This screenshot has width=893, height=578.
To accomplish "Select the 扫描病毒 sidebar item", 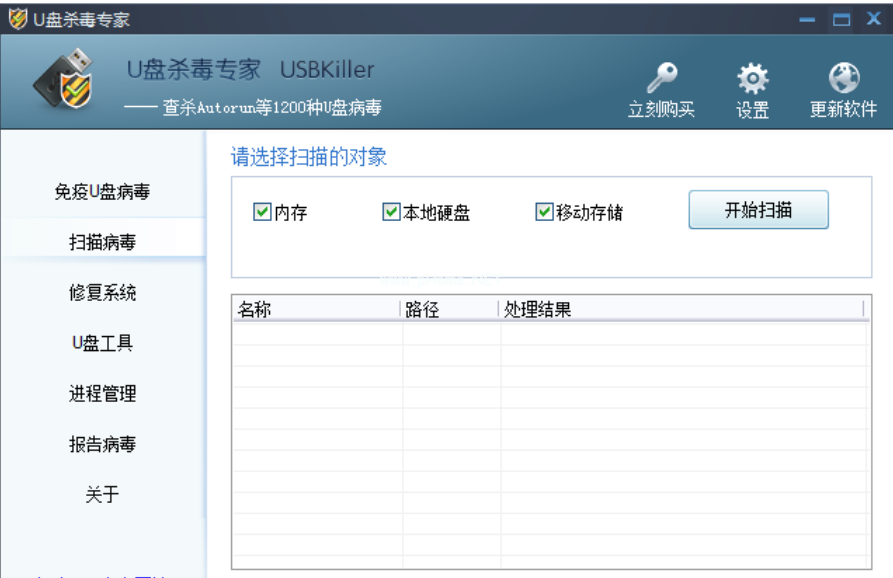I will coord(102,242).
